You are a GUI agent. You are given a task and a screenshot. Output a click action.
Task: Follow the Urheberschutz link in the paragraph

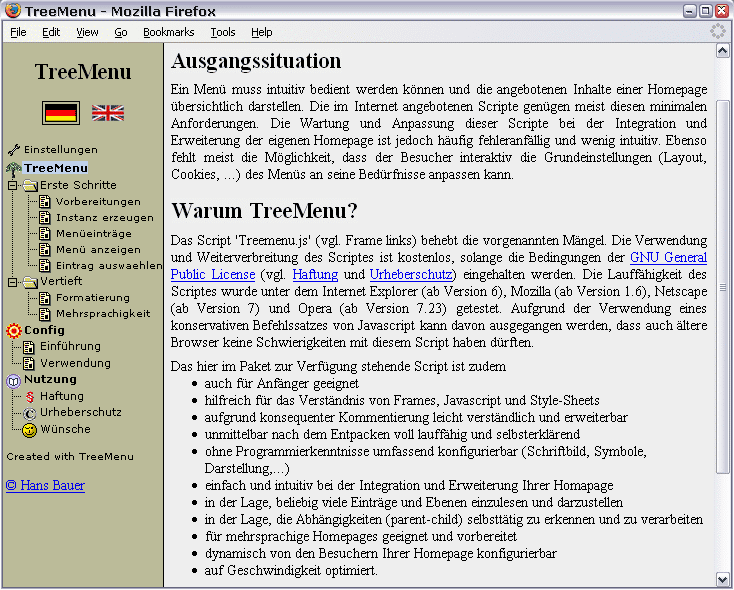(x=411, y=275)
